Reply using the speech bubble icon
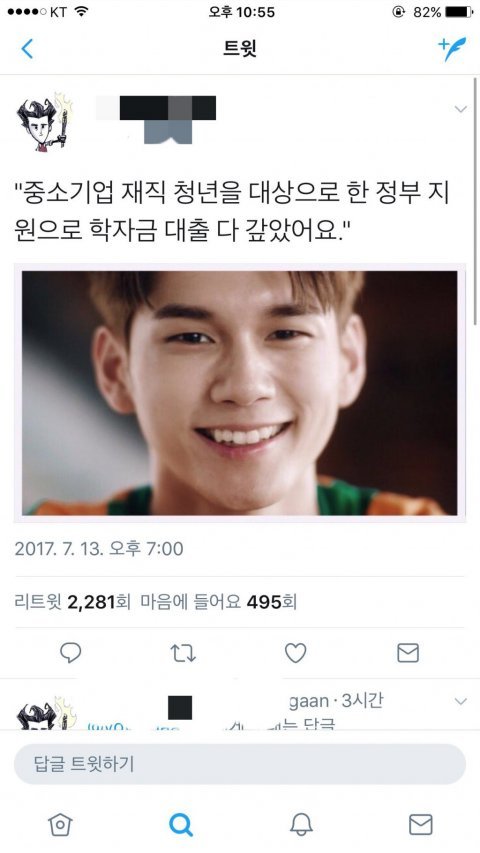Image resolution: width=480 pixels, height=853 pixels. [70, 652]
